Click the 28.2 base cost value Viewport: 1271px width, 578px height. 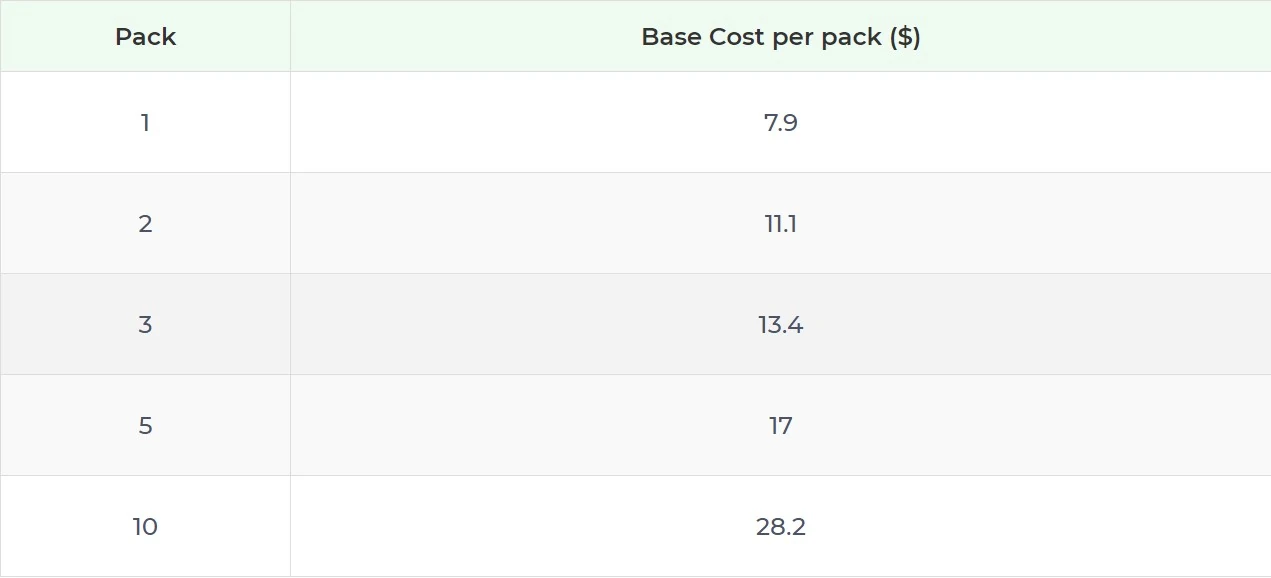point(780,527)
